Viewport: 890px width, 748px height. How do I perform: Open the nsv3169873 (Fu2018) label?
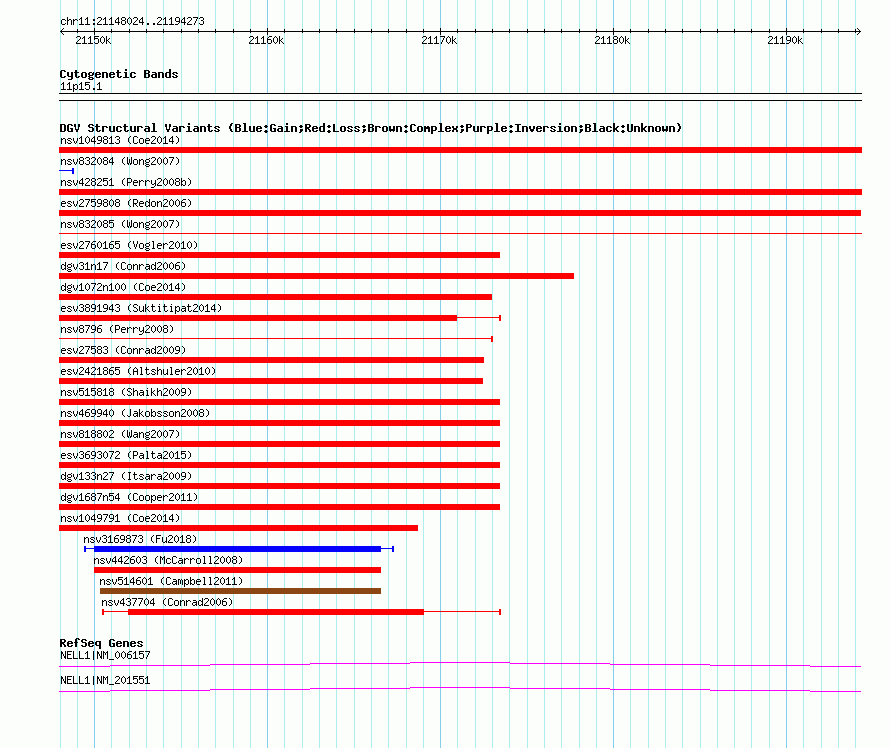pos(140,539)
